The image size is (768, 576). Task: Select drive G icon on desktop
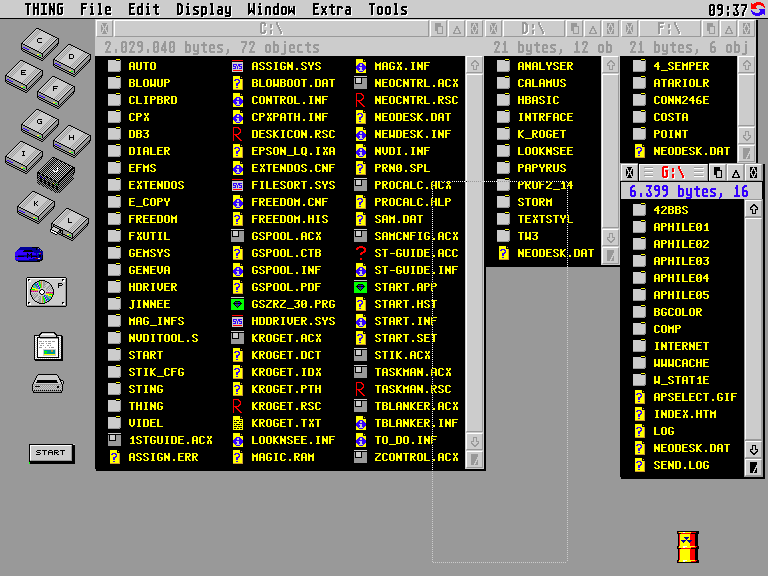pos(40,125)
